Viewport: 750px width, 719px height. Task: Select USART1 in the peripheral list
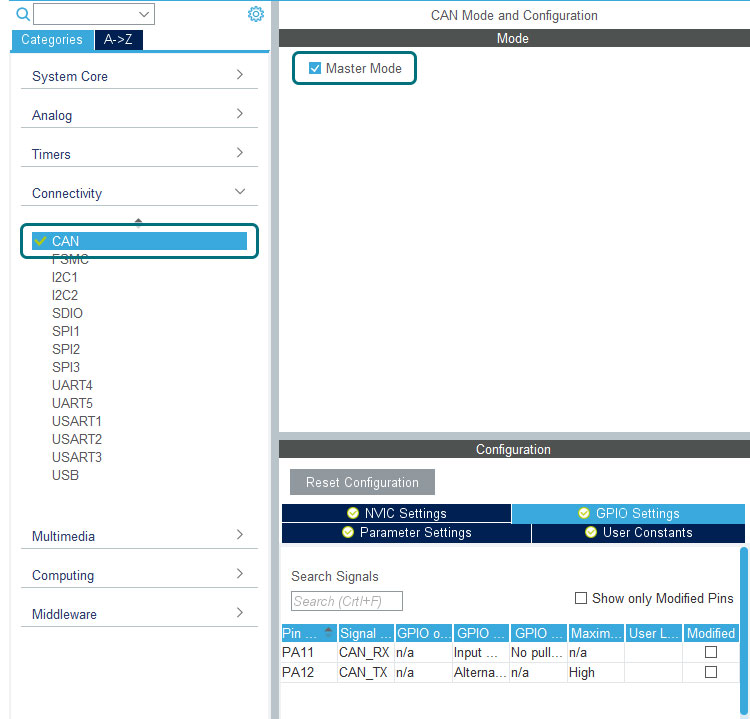coord(77,421)
